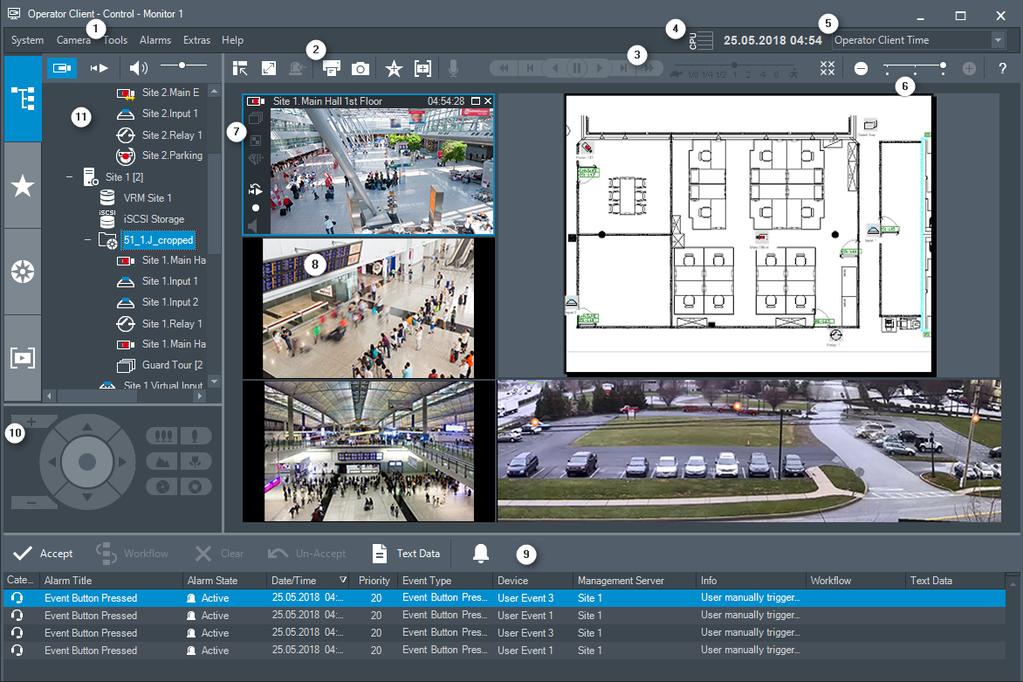Image resolution: width=1023 pixels, height=682 pixels.
Task: Click the CPU usage meter icon
Action: click(701, 40)
